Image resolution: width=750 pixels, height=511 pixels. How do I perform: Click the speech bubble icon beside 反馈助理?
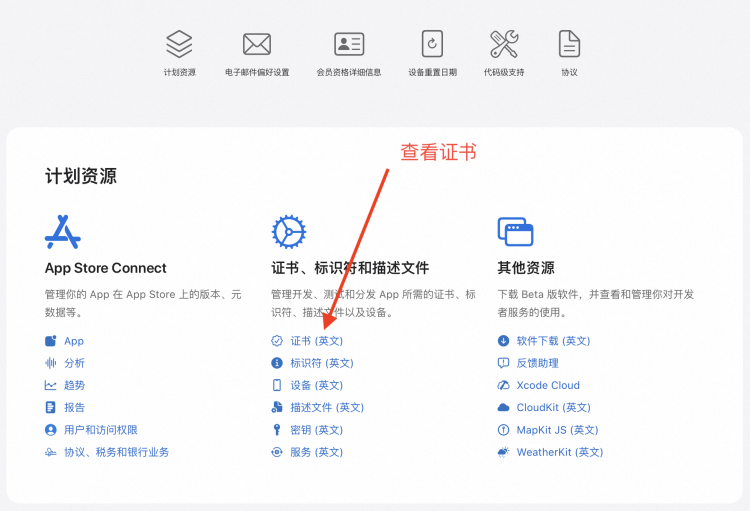[503, 363]
